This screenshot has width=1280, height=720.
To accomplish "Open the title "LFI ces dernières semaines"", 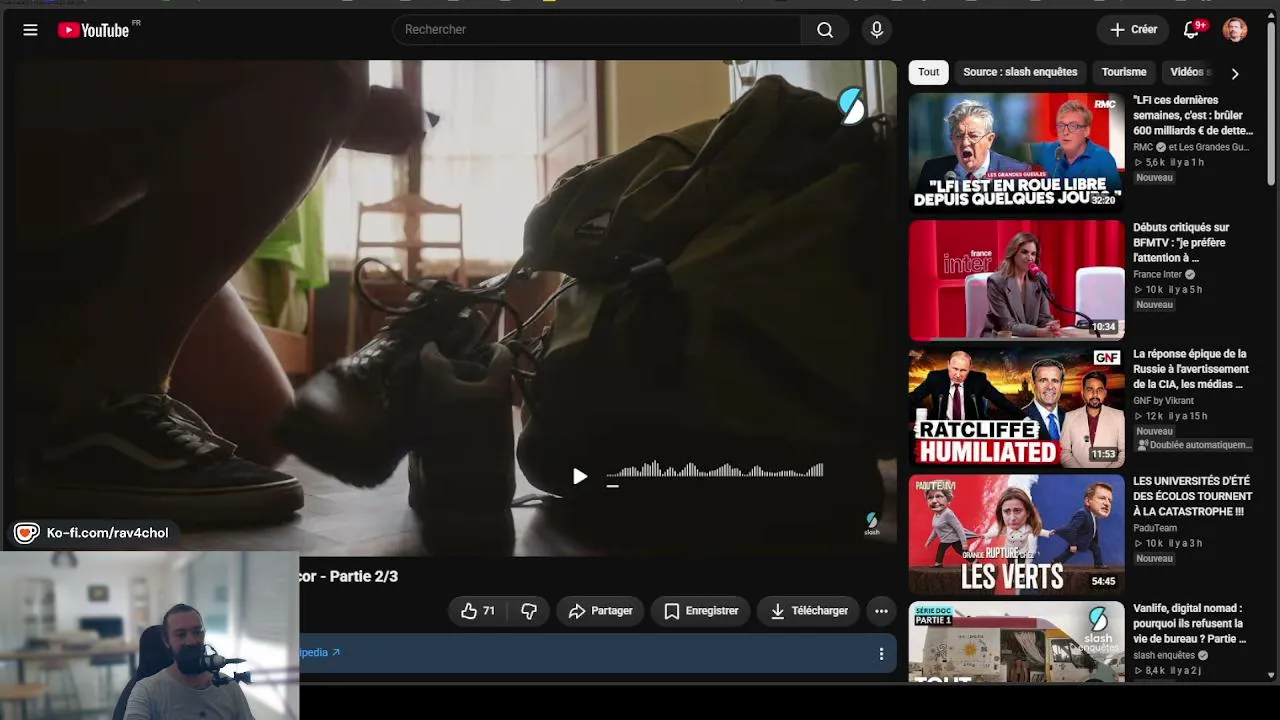I will click(x=1193, y=115).
